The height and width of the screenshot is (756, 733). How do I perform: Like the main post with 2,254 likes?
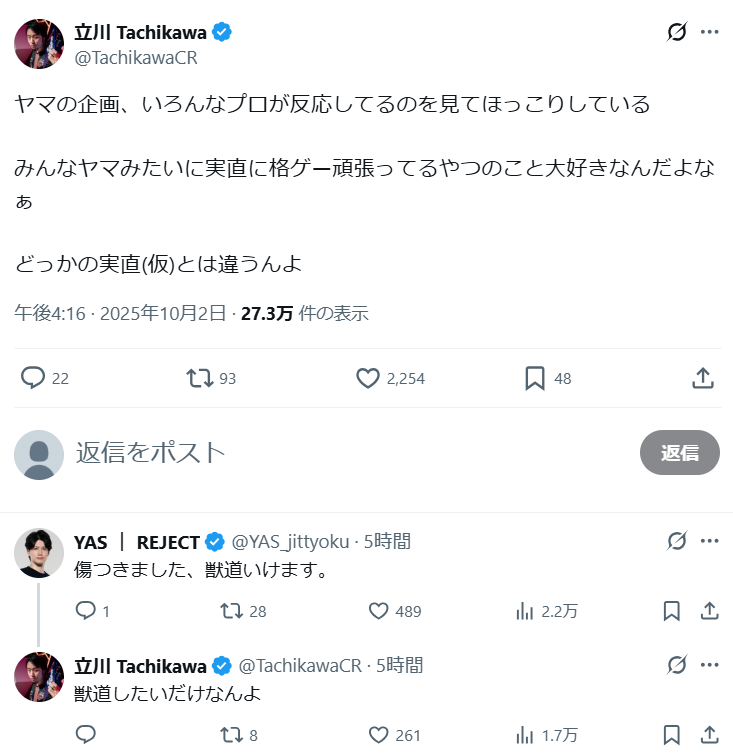pos(368,378)
